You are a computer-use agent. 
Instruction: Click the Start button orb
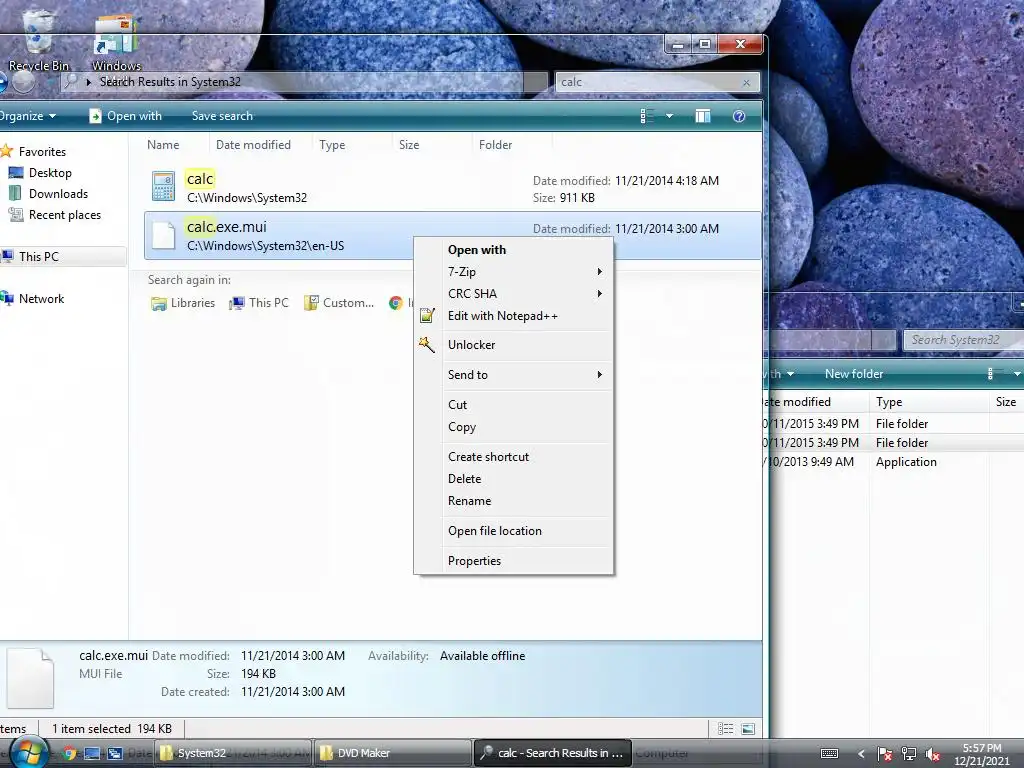click(29, 753)
